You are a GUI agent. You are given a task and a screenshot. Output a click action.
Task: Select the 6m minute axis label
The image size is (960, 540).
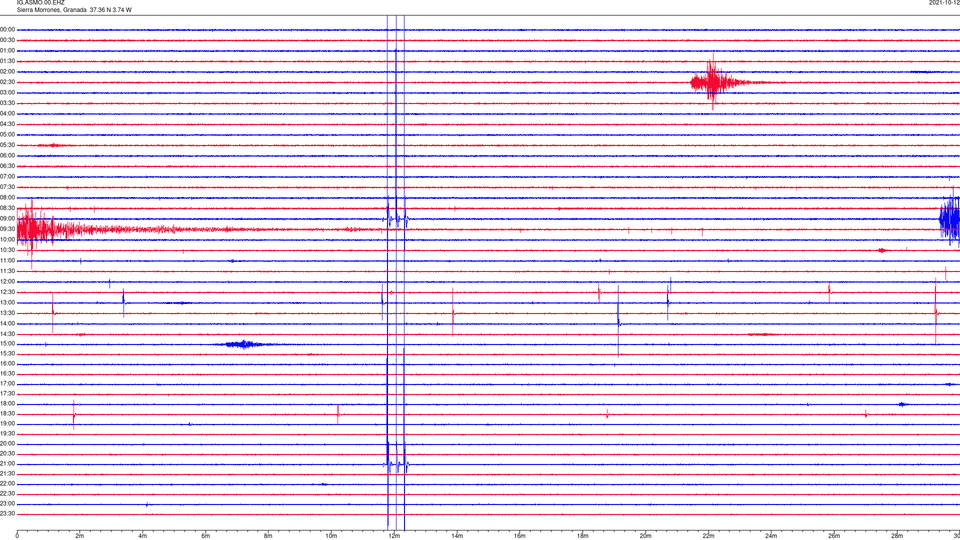206,536
